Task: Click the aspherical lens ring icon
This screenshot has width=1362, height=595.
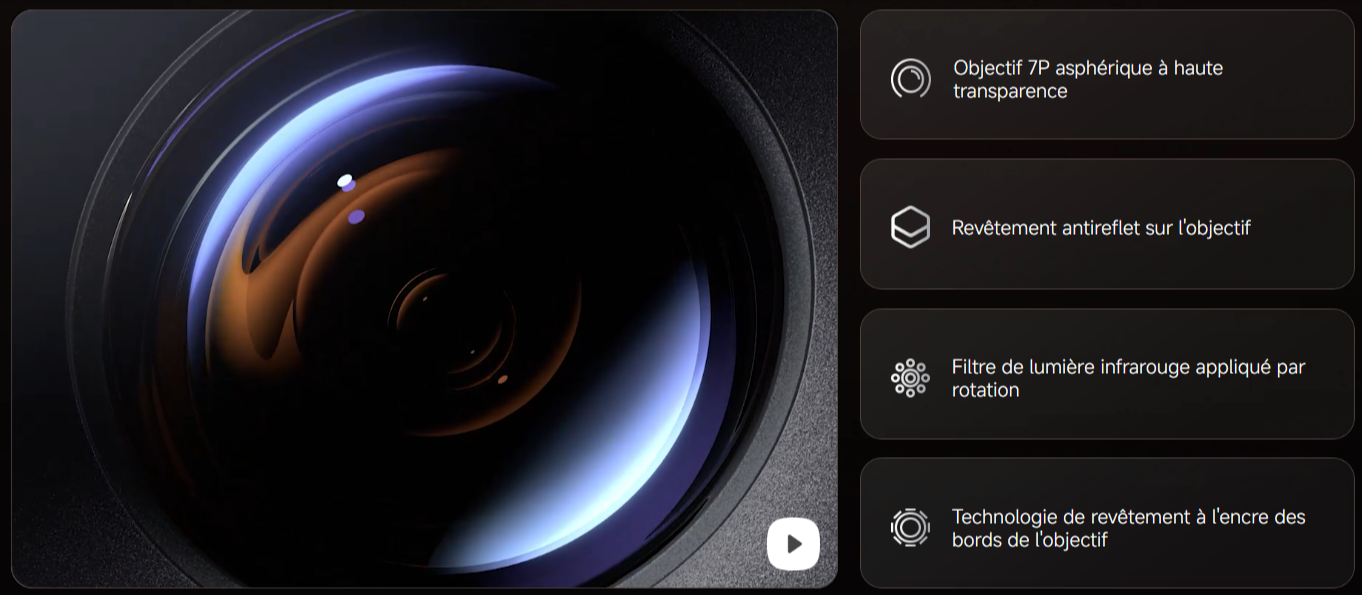Action: pyautogui.click(x=910, y=79)
